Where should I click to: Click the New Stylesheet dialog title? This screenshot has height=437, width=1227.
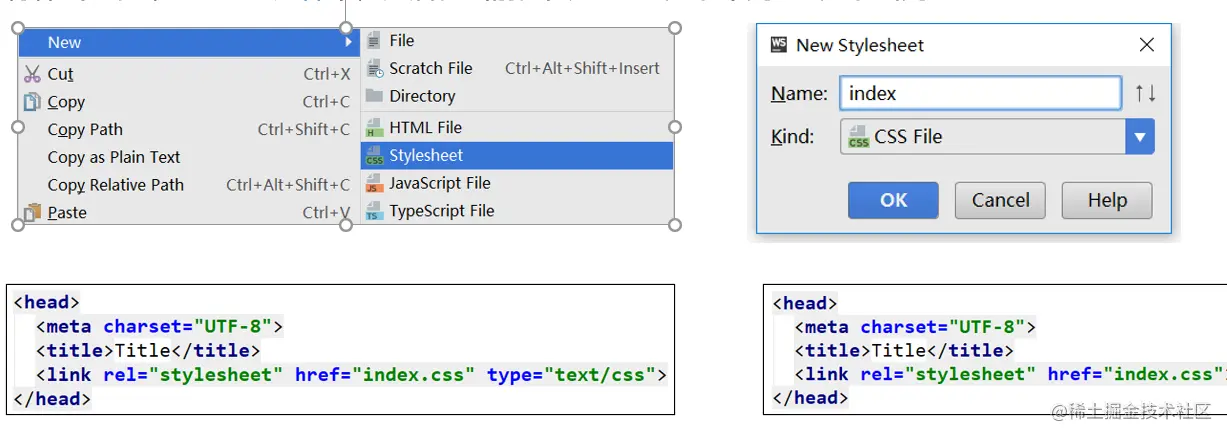click(860, 45)
